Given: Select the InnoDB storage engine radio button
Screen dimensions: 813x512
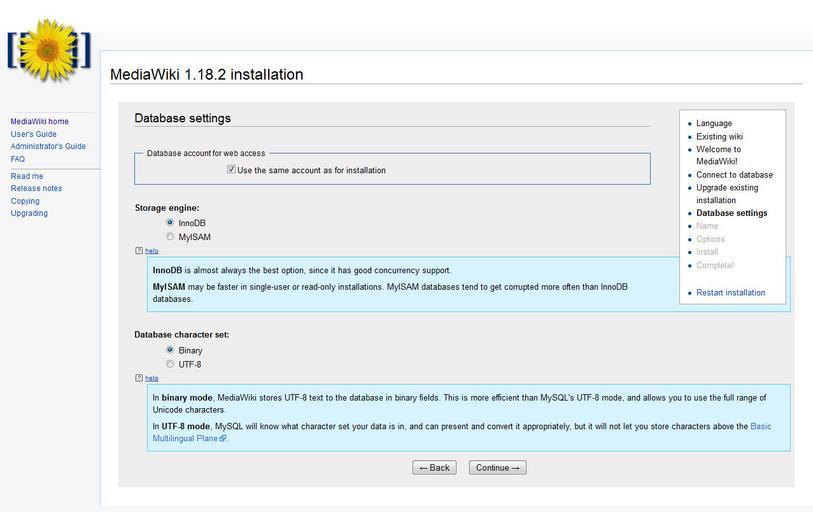Looking at the screenshot, I should point(170,223).
